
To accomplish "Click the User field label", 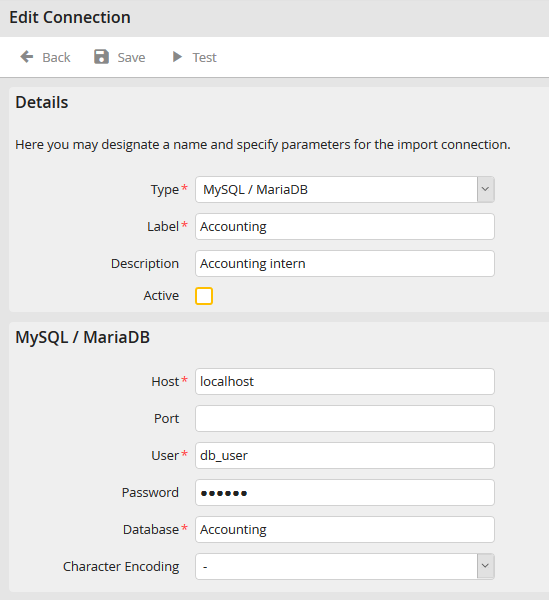I will pos(165,455).
